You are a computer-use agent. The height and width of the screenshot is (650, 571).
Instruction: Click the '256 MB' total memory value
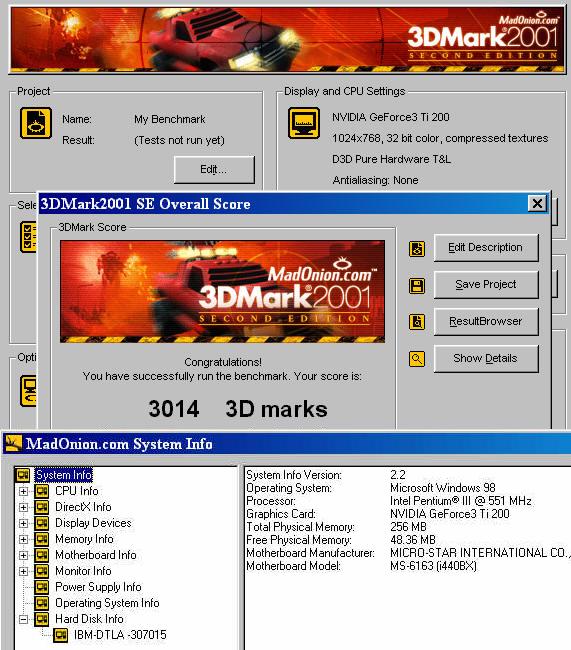coord(408,527)
